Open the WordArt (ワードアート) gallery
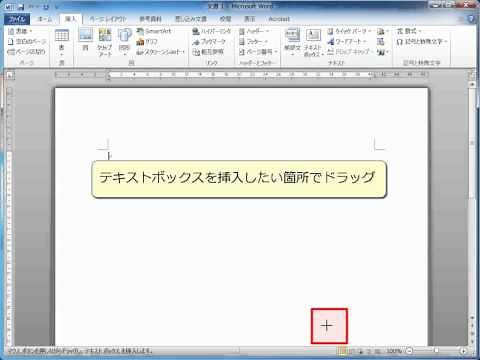Screen dimensions: 480x360 [x=347, y=41]
